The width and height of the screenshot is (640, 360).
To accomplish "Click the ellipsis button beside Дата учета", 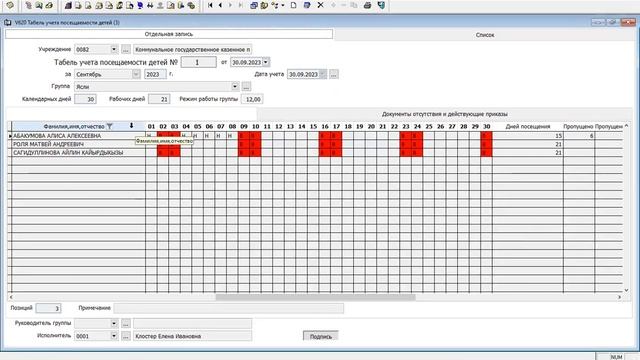I will pos(334,74).
